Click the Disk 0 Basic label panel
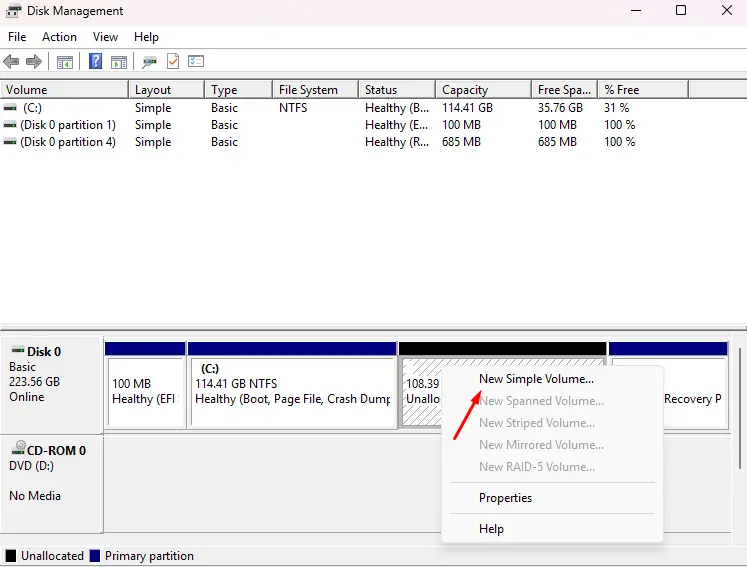The height and width of the screenshot is (567, 747). click(51, 385)
